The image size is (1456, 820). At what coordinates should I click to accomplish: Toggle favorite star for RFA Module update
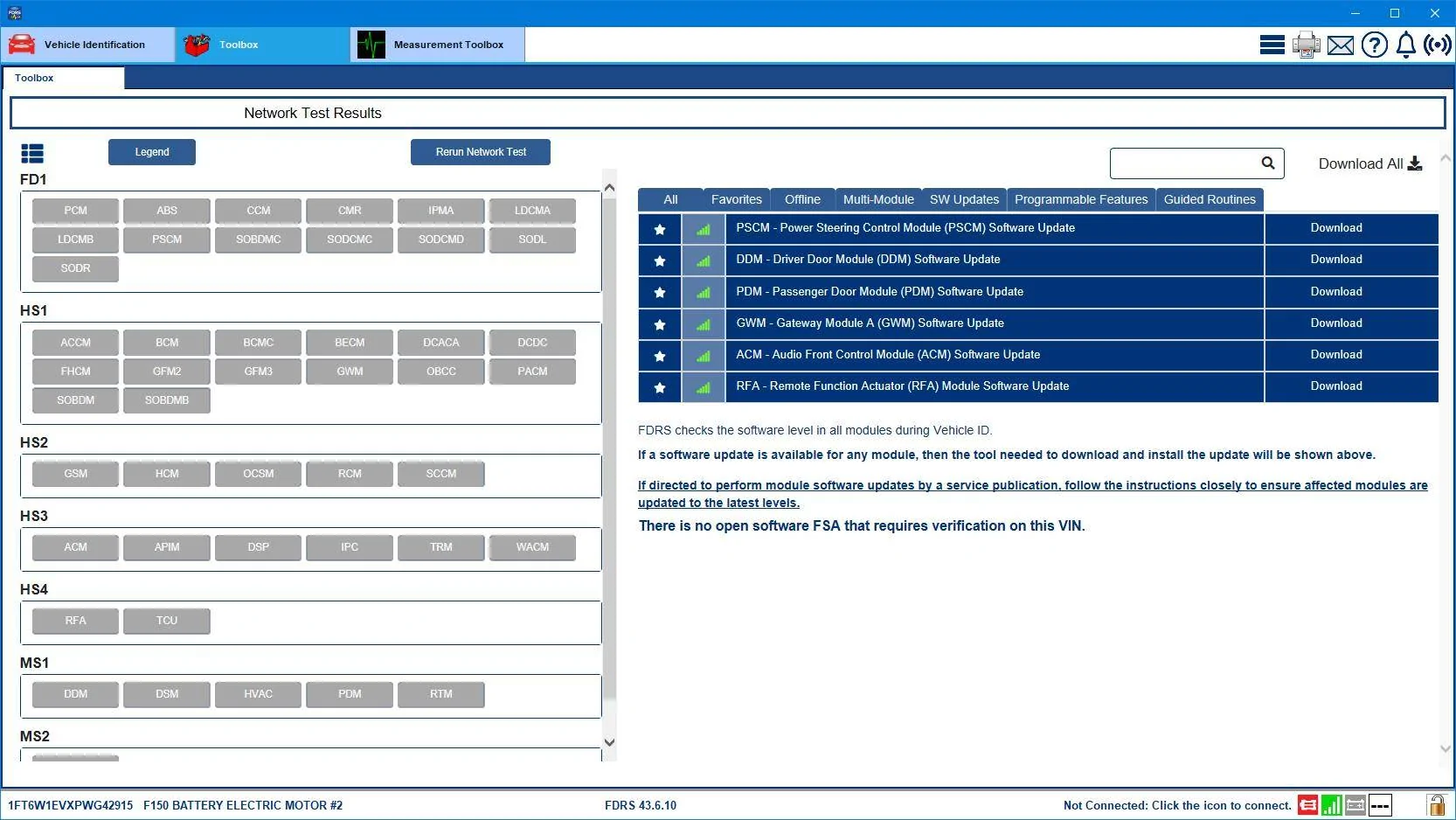tap(660, 387)
